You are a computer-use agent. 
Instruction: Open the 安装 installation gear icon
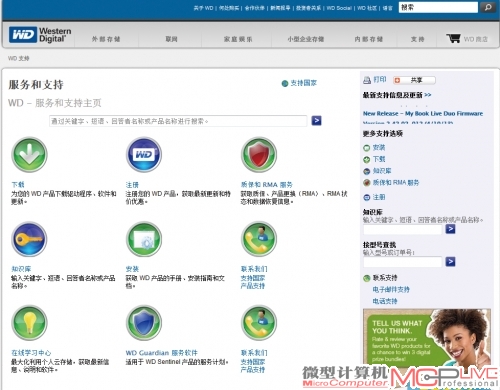(144, 239)
